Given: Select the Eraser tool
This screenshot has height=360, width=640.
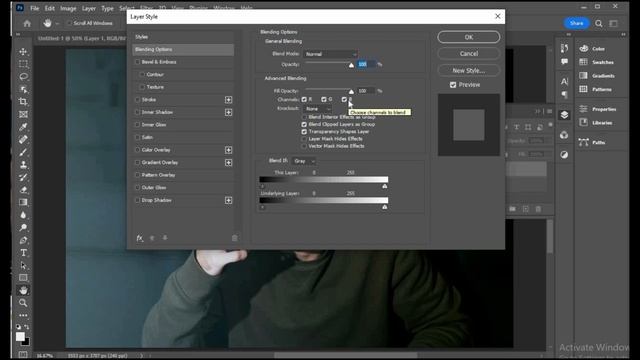Looking at the screenshot, I should (23, 190).
